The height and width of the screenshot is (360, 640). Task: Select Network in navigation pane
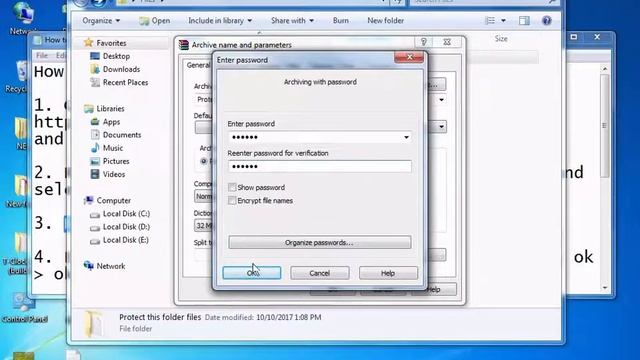[111, 266]
